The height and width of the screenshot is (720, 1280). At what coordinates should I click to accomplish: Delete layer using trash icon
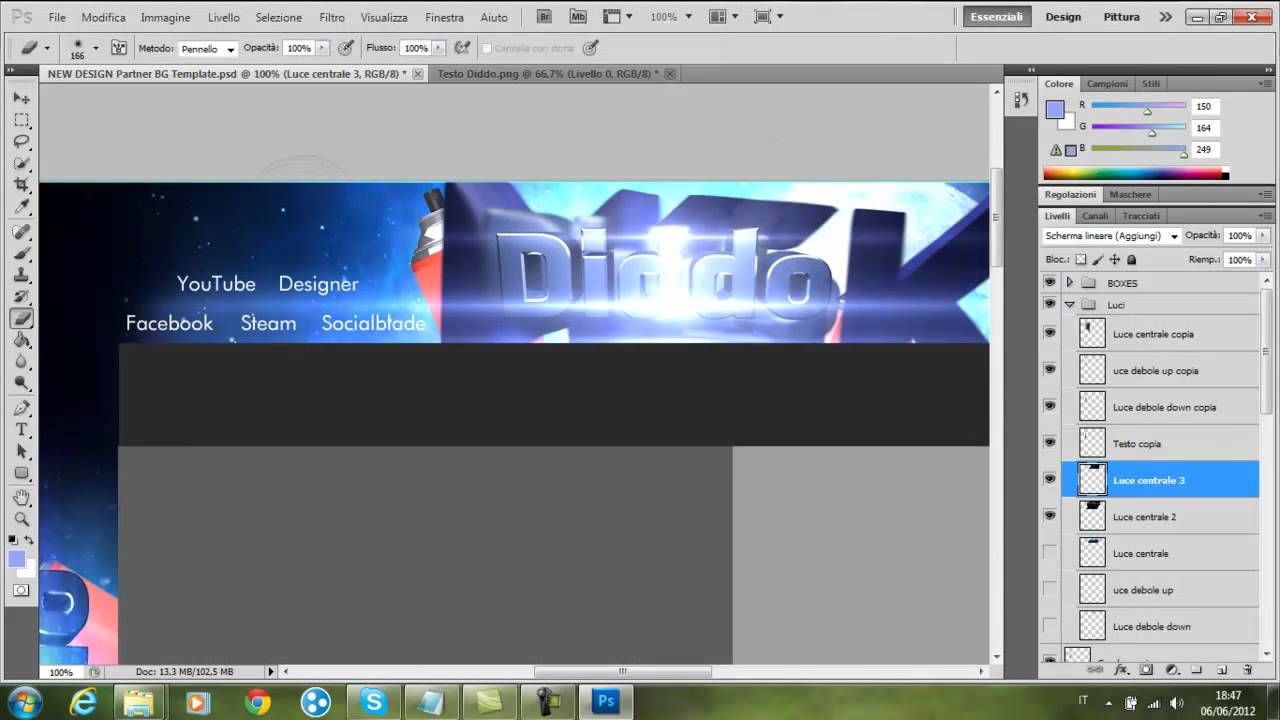pos(1247,670)
